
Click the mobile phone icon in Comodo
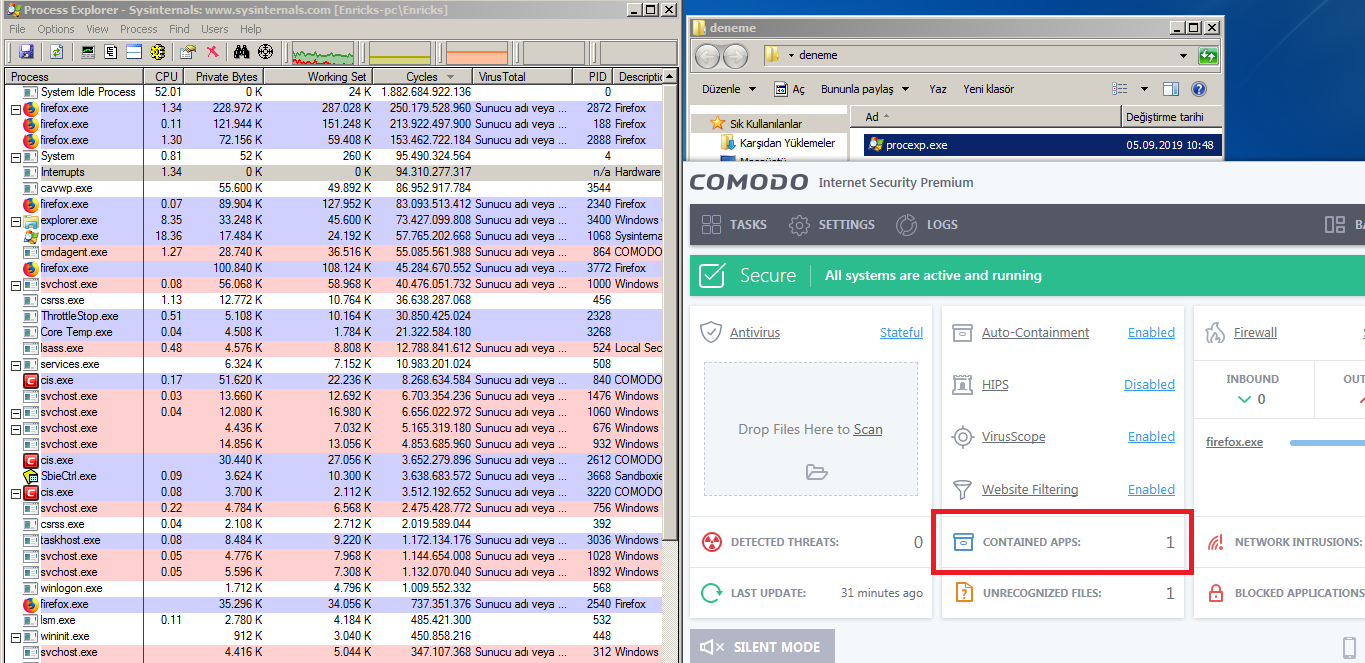(x=1349, y=647)
